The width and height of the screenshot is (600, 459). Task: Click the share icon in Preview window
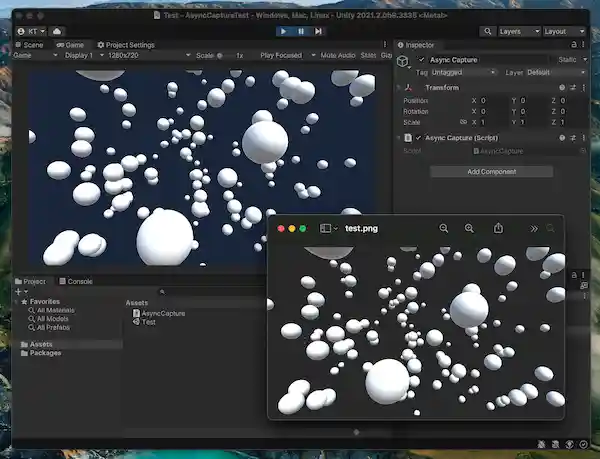[x=498, y=228]
